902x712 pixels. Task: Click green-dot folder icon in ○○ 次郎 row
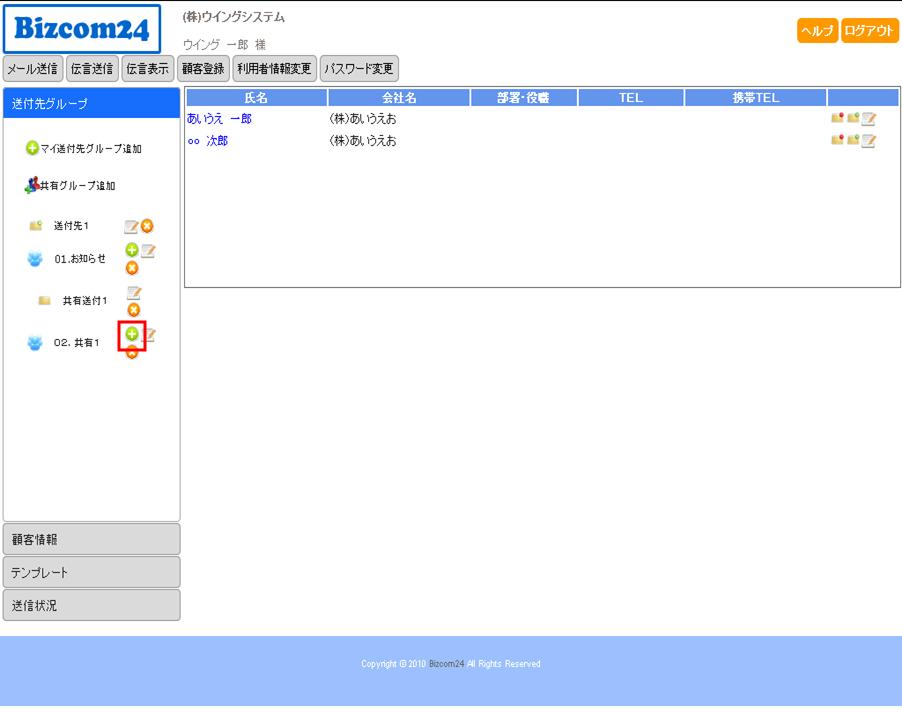853,141
